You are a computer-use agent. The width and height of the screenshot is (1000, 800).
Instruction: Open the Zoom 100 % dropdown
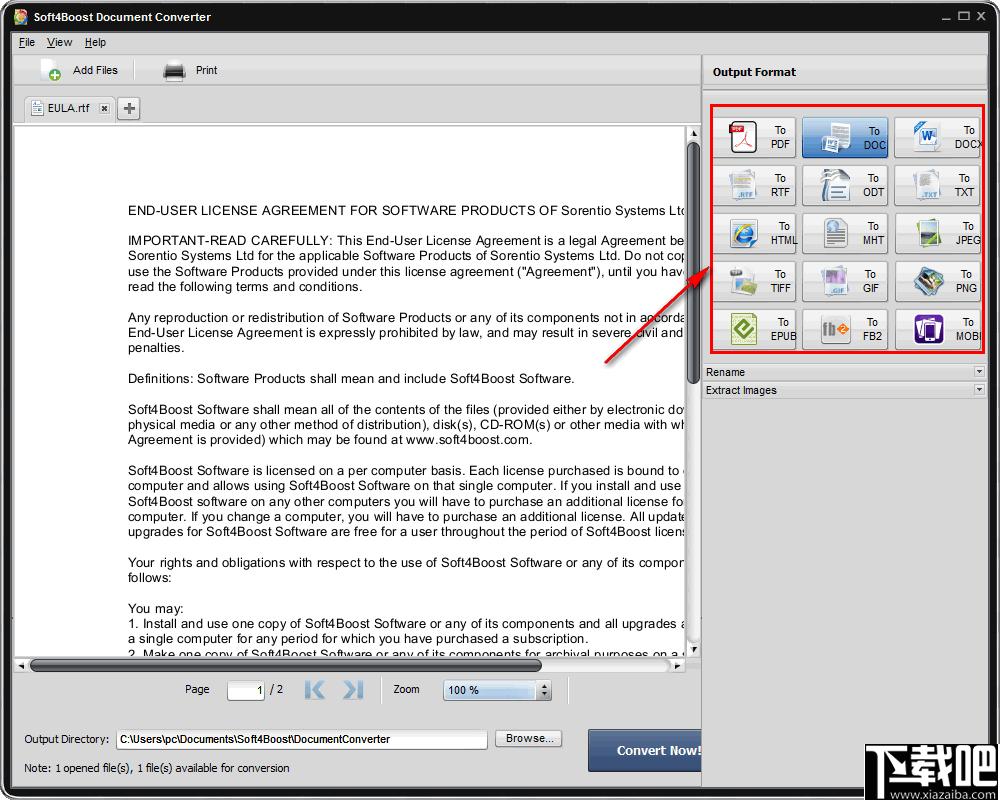(497, 690)
